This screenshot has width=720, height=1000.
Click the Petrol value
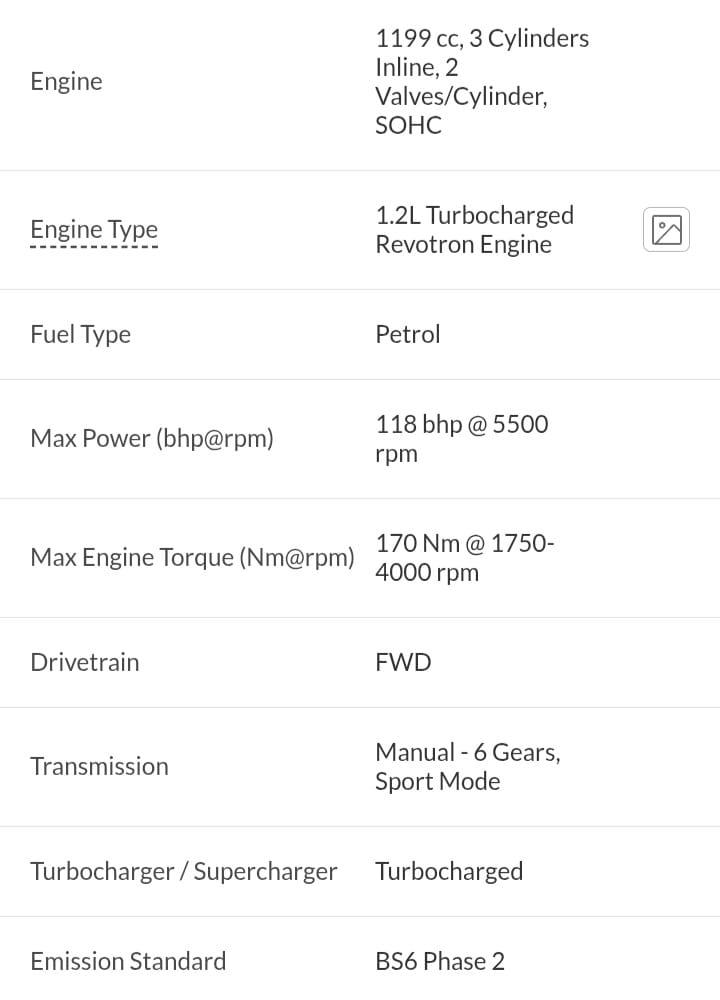point(408,334)
